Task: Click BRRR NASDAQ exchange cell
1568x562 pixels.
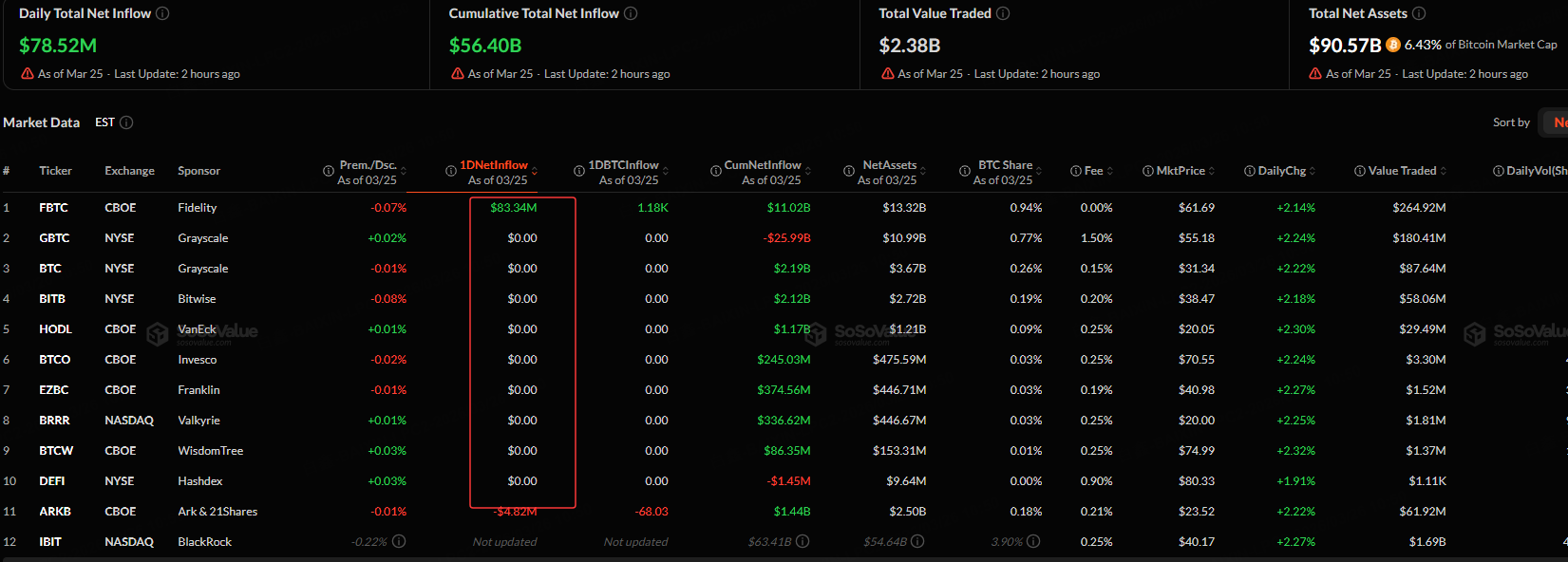Action: 129,420
